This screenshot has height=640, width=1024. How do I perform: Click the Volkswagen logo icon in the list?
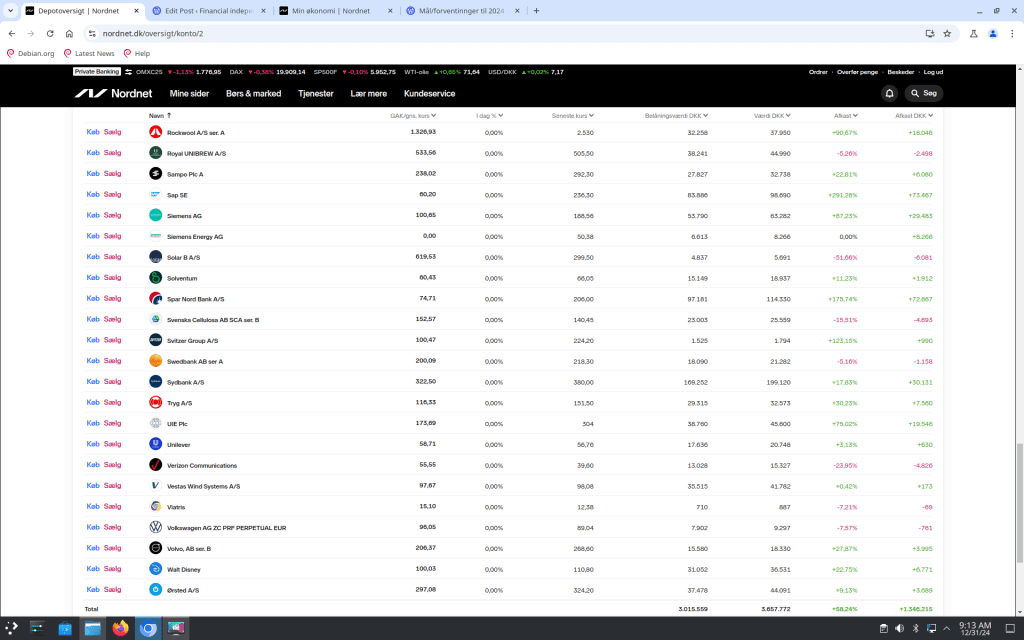click(155, 527)
